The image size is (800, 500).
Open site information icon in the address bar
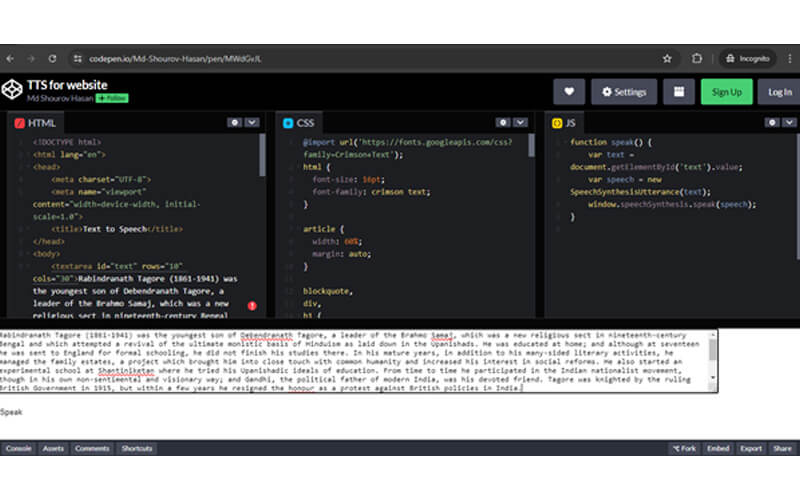[x=78, y=59]
